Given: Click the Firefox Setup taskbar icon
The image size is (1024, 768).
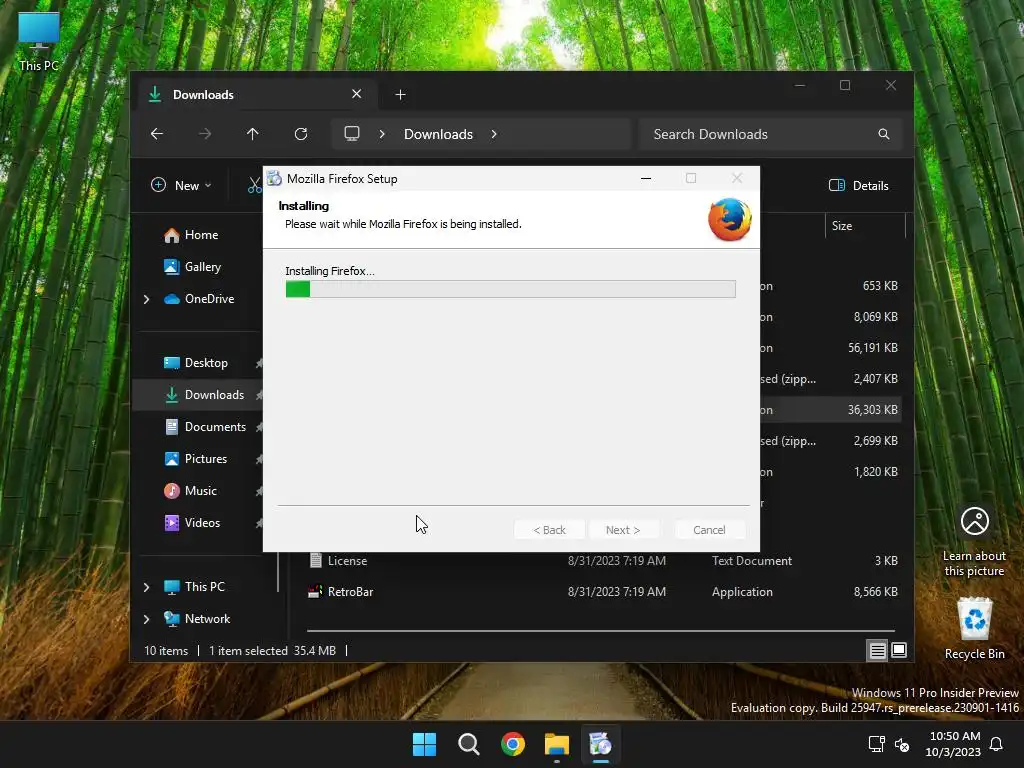Looking at the screenshot, I should pyautogui.click(x=601, y=744).
